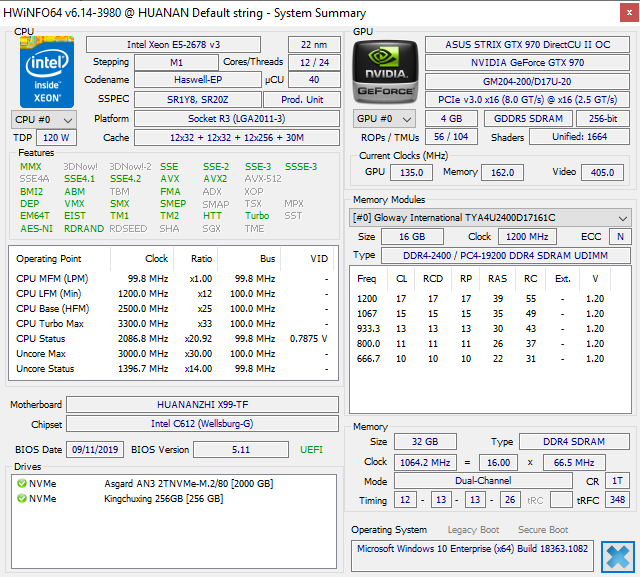Click the GPU clock 135.0 field
Image resolution: width=640 pixels, height=577 pixels.
(x=411, y=172)
